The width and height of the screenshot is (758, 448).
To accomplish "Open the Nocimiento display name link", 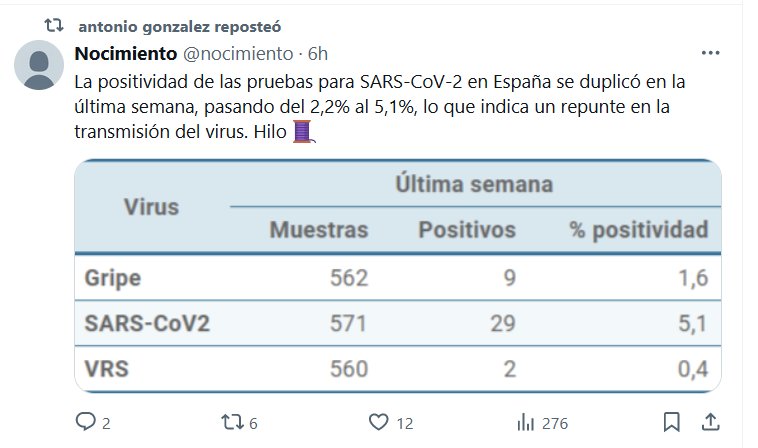I will [x=126, y=52].
